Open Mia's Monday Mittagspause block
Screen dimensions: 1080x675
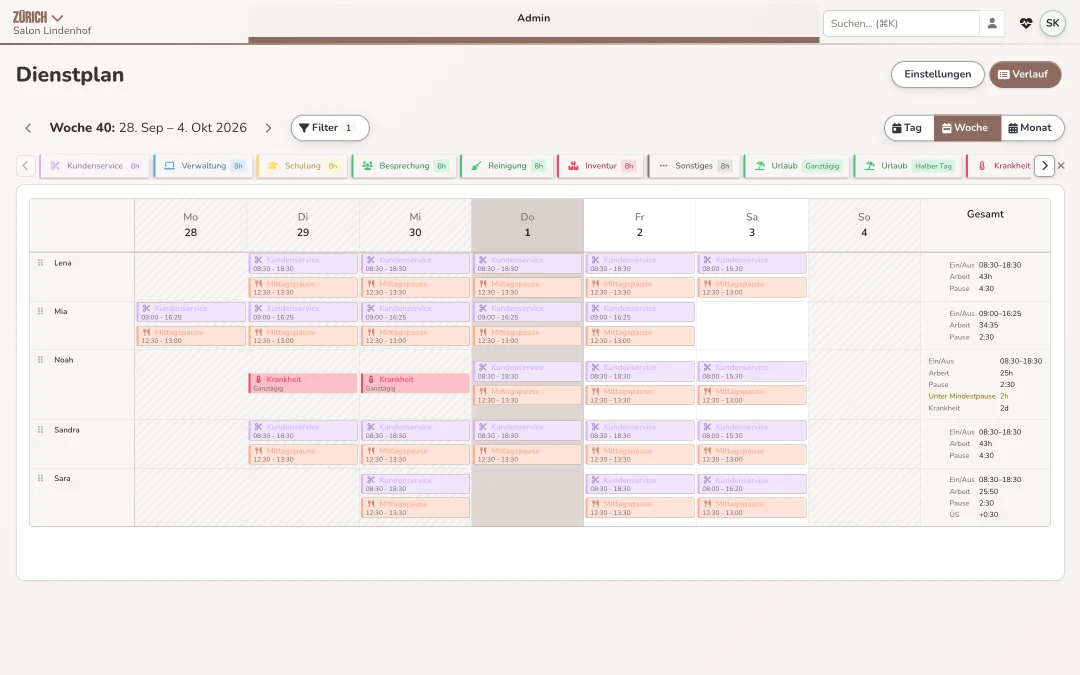click(x=191, y=336)
